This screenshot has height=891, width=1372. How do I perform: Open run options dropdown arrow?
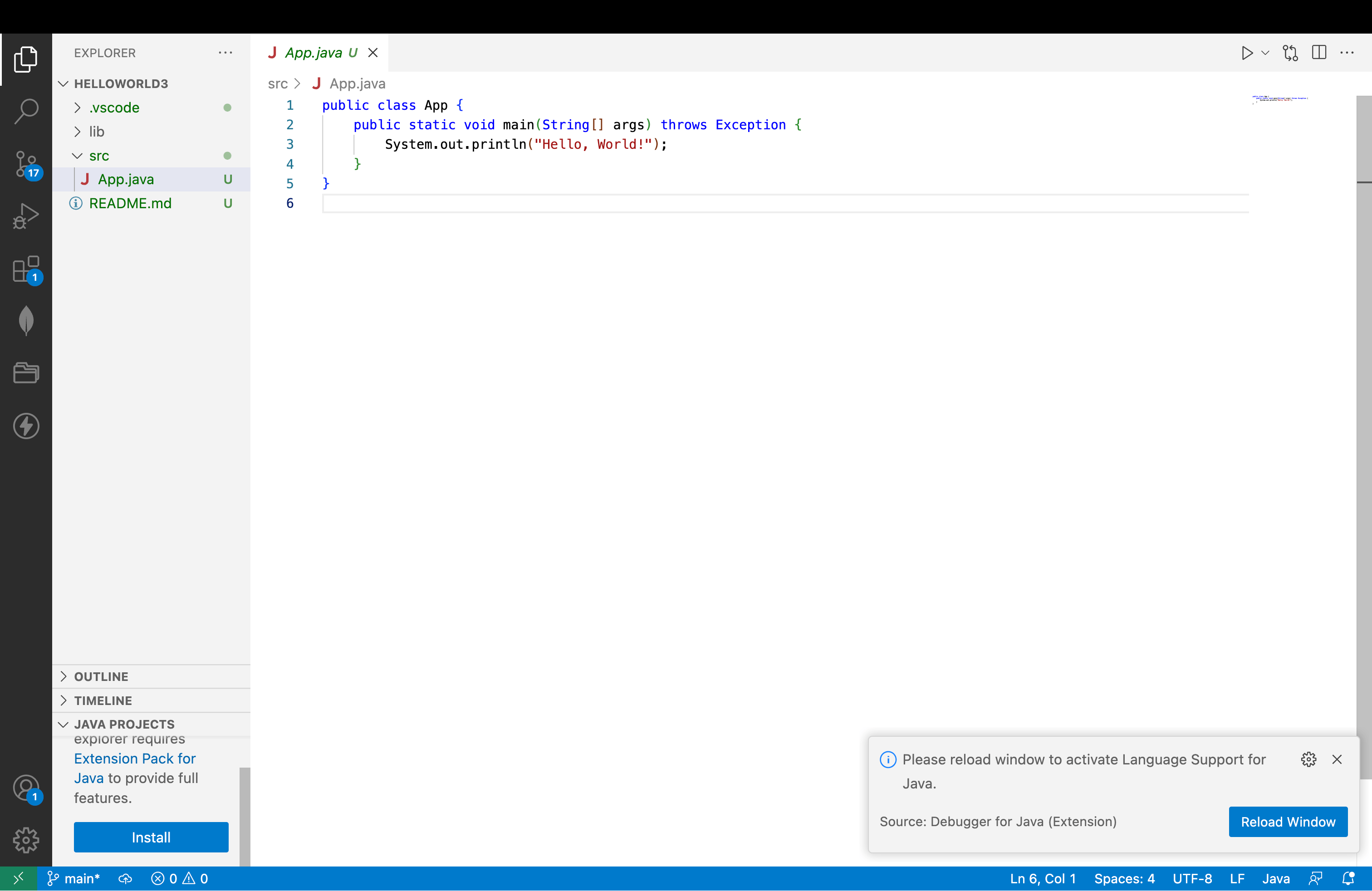pyautogui.click(x=1265, y=53)
